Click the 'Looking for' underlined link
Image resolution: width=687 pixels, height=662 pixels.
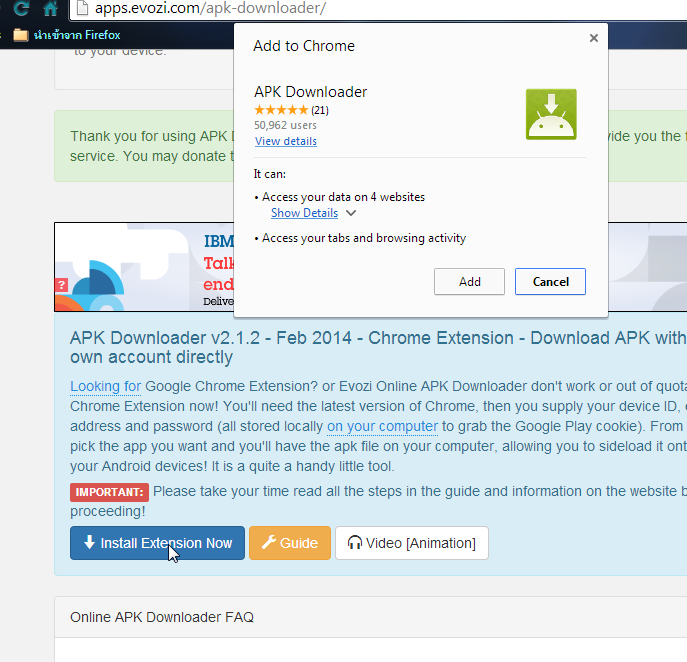pyautogui.click(x=106, y=386)
